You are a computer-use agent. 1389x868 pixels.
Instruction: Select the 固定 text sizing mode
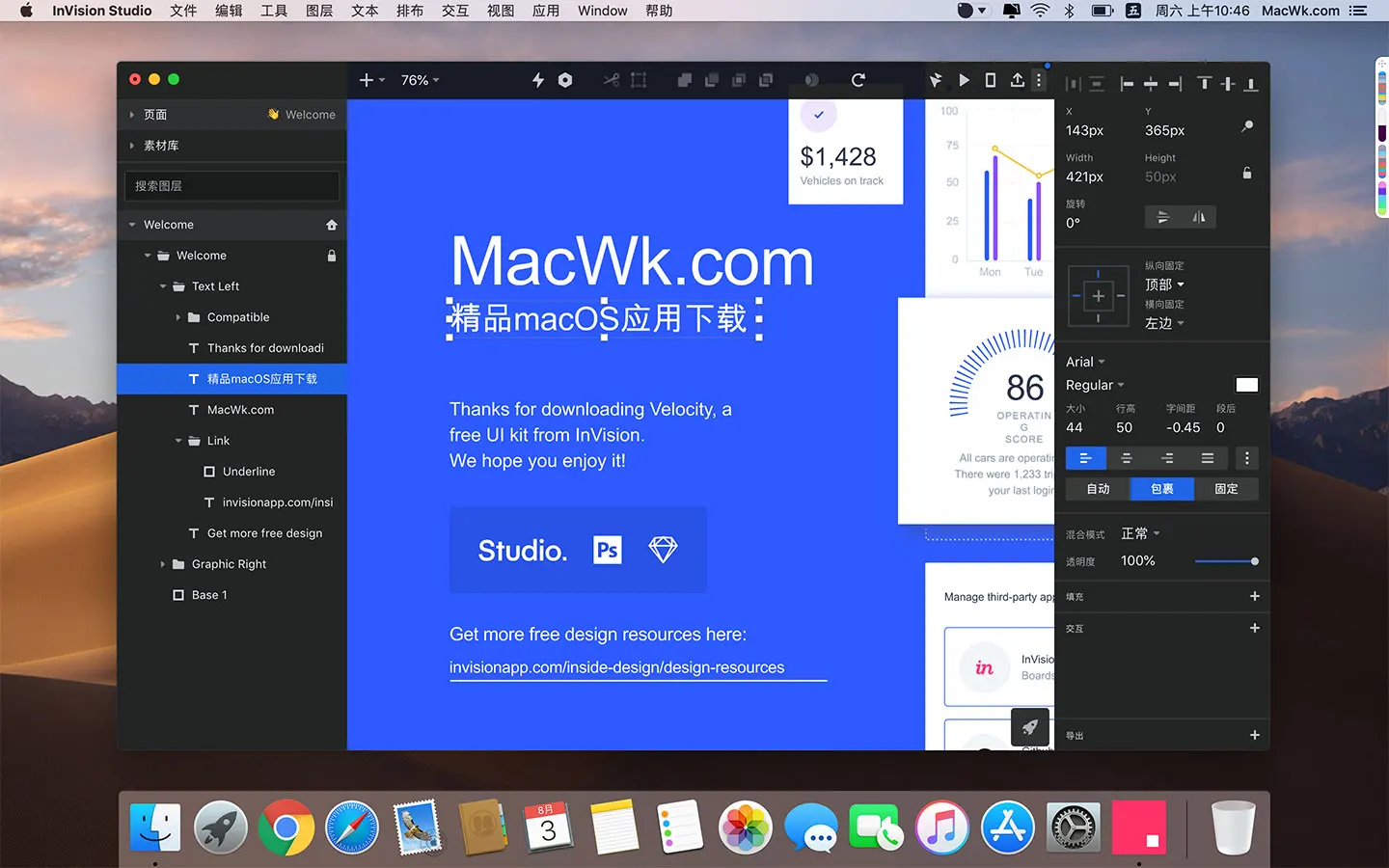(1226, 489)
